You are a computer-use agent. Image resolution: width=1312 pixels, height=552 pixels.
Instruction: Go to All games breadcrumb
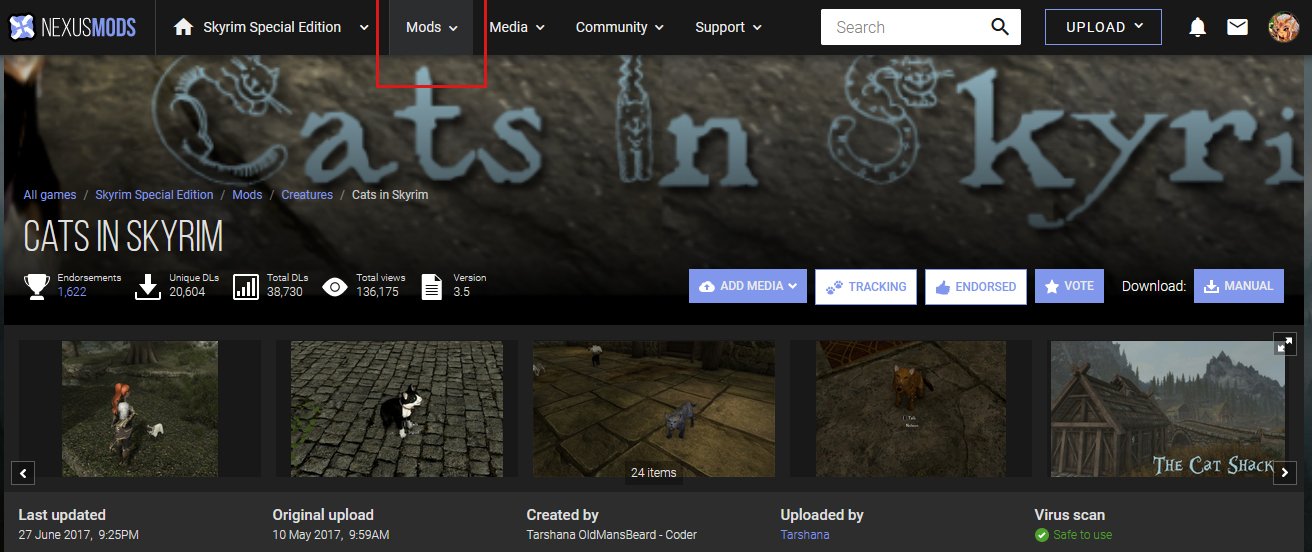coord(50,195)
